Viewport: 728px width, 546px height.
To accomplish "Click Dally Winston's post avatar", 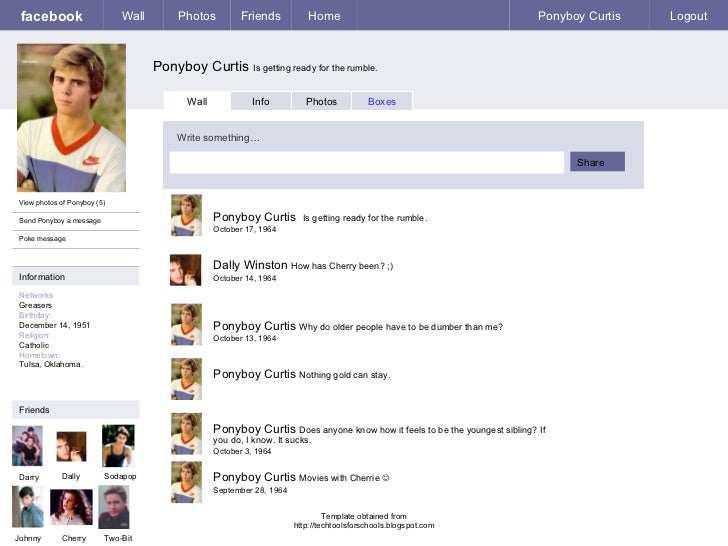I will click(x=186, y=270).
